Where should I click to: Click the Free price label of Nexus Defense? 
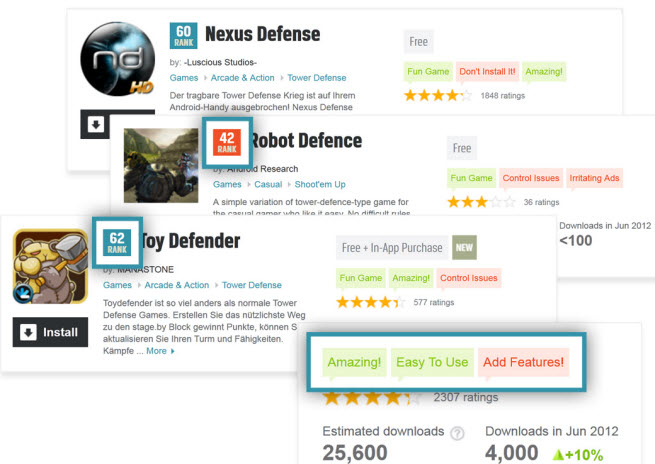[x=419, y=41]
